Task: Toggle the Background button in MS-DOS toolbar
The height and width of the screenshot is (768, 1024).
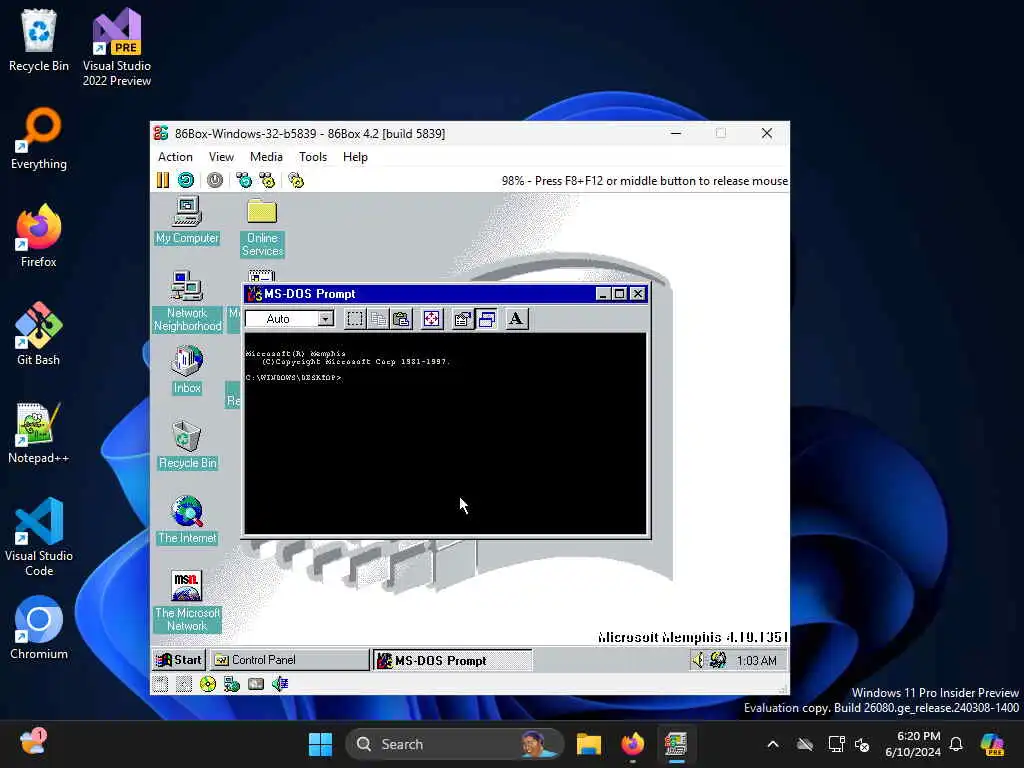Action: coord(487,319)
